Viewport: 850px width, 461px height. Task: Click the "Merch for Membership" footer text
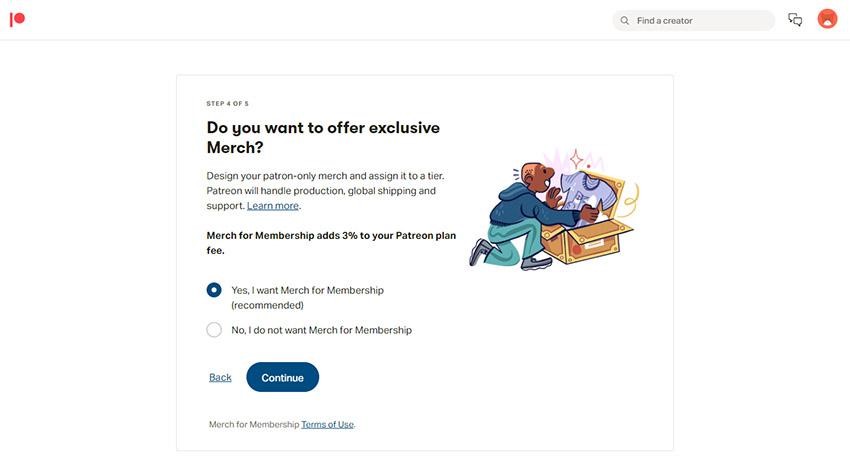(x=254, y=424)
